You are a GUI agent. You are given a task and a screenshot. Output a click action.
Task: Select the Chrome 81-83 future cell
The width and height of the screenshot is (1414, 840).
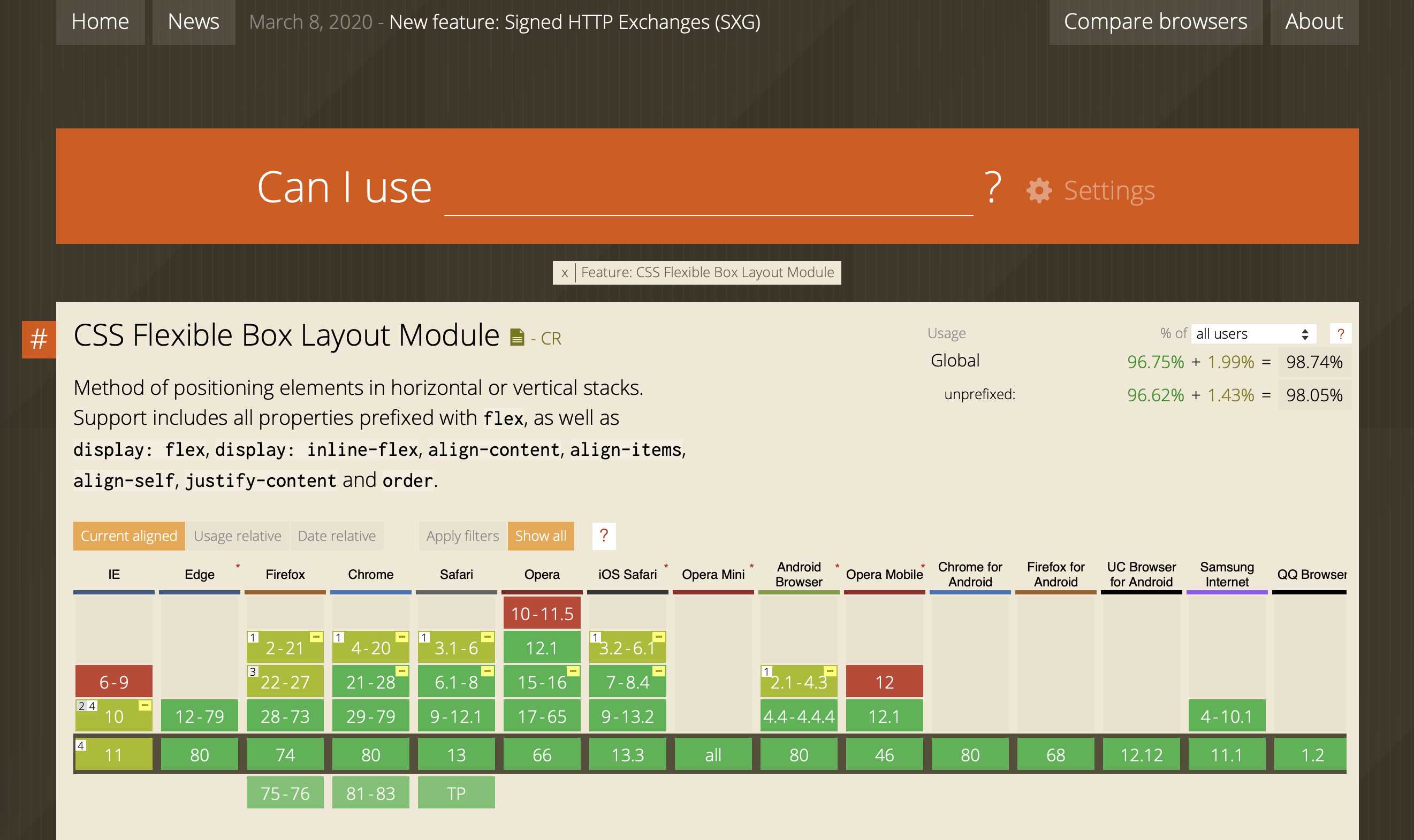[x=371, y=792]
